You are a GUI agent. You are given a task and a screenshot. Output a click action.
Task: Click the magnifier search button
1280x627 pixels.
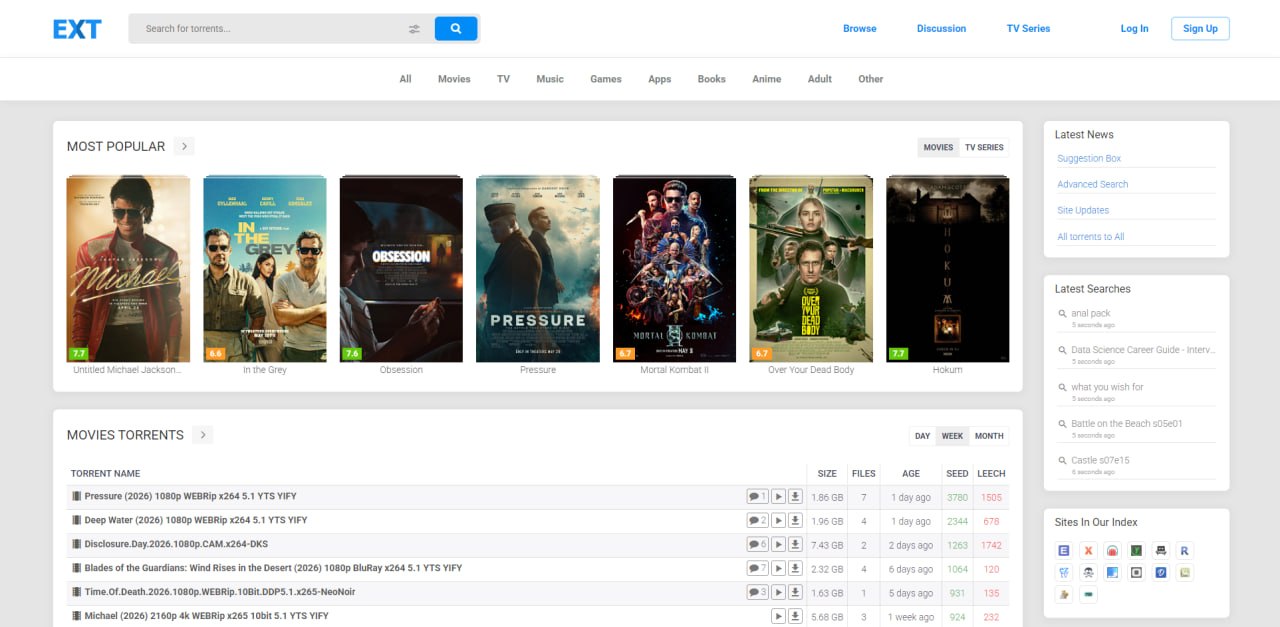click(x=456, y=29)
